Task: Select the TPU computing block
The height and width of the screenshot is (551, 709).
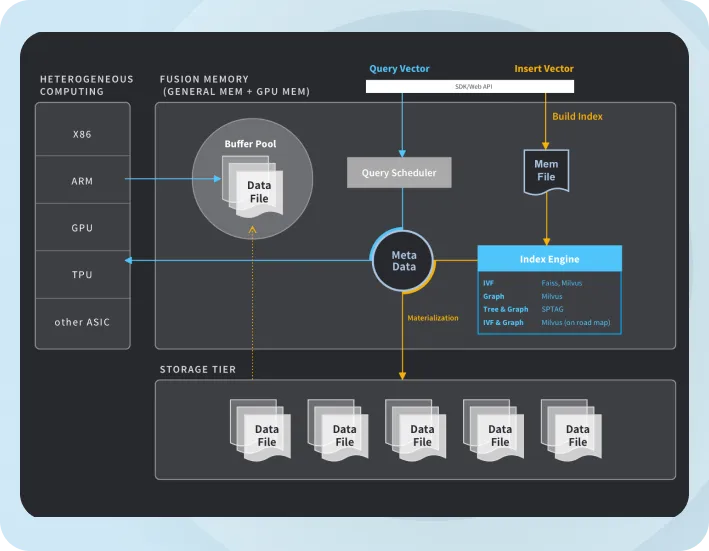Action: click(83, 275)
